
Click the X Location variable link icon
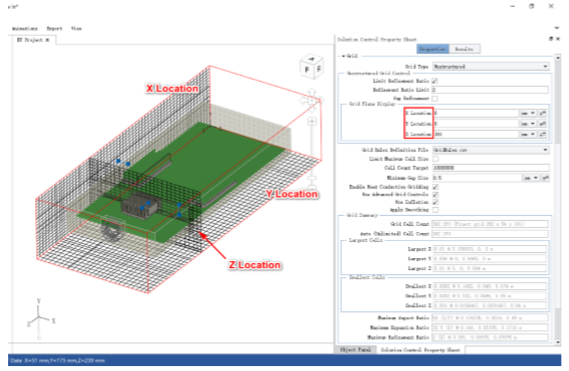[x=542, y=113]
